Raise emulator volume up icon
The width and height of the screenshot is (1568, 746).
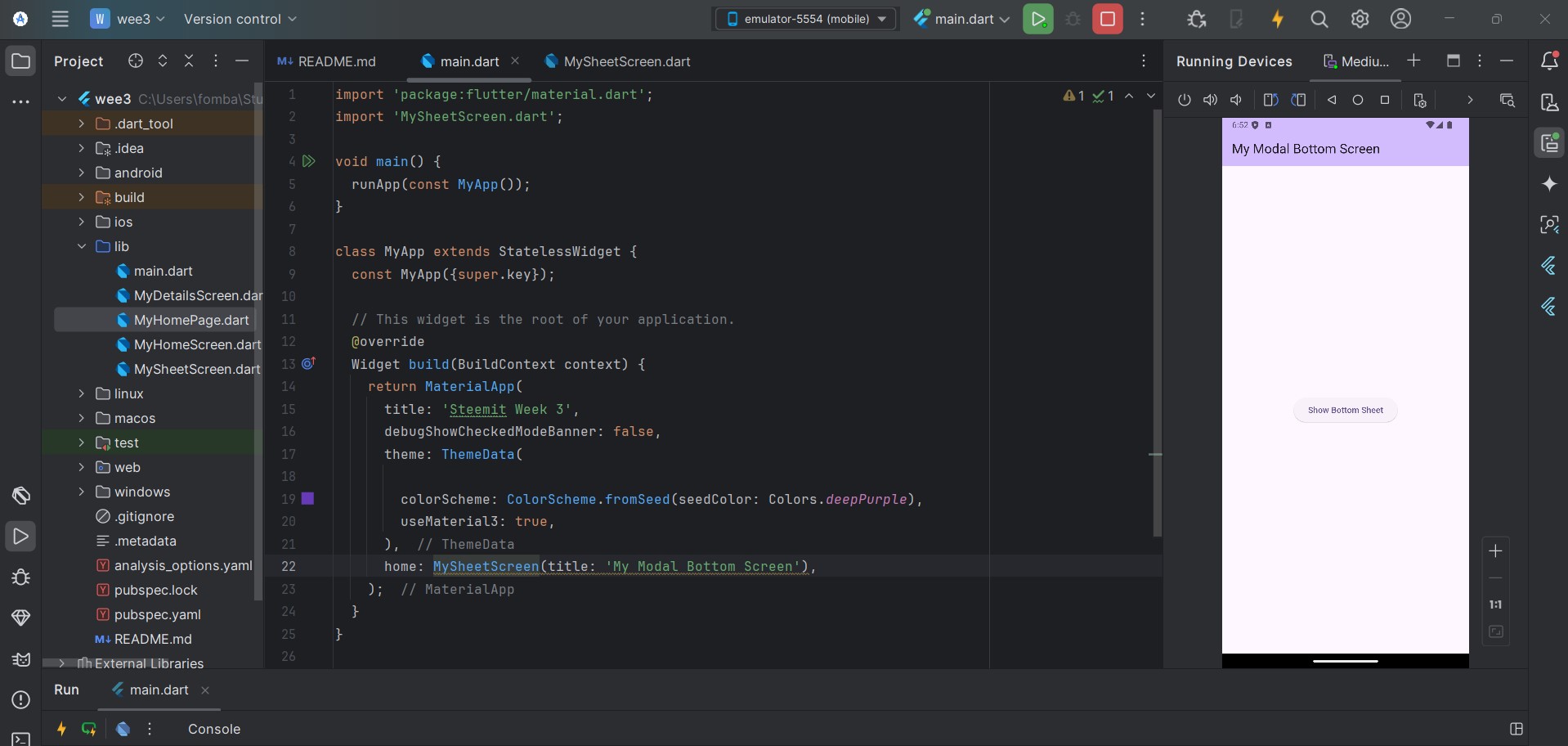click(1210, 100)
